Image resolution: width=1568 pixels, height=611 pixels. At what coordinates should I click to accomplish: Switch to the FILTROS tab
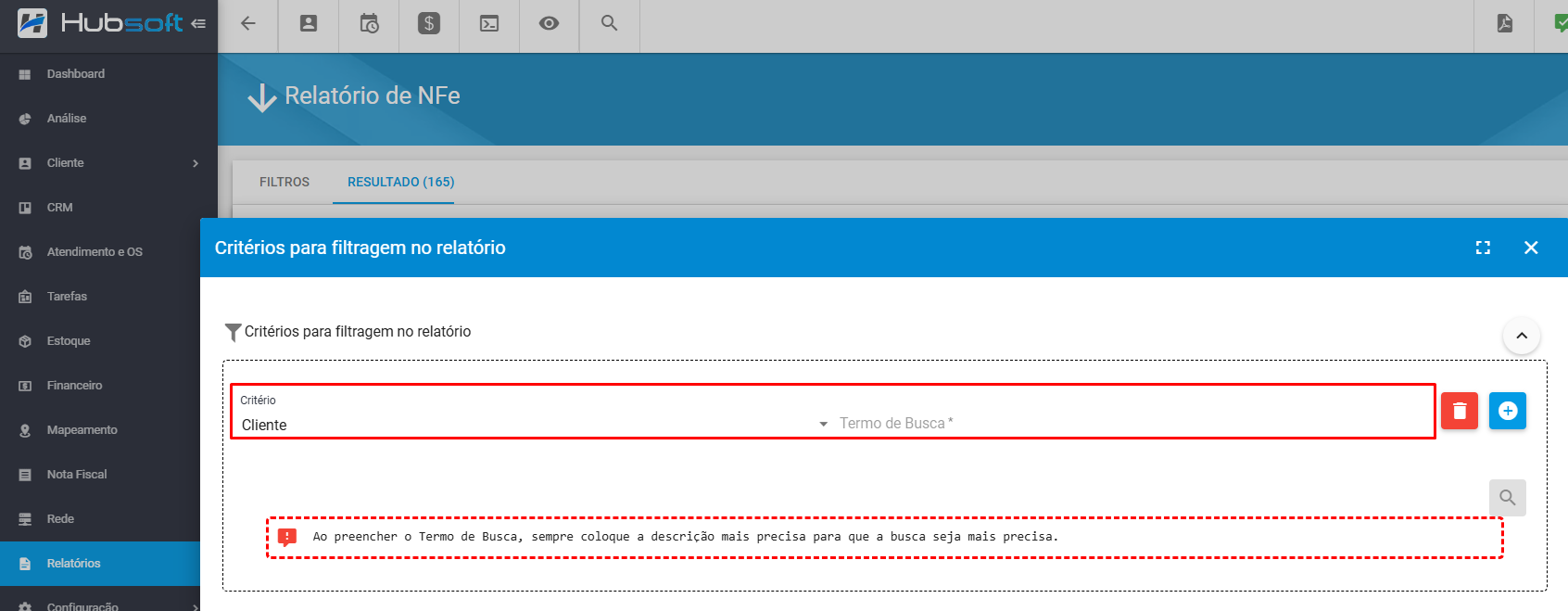285,182
